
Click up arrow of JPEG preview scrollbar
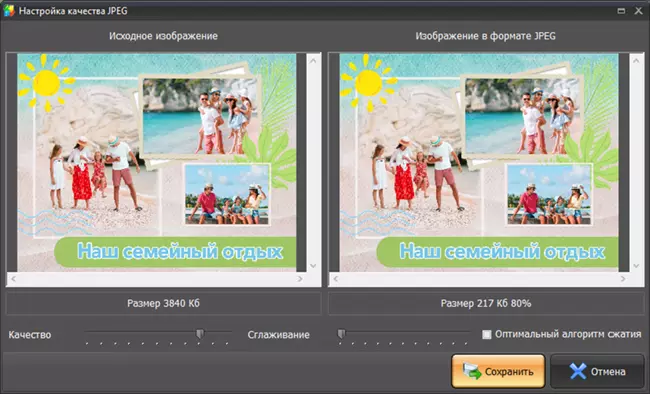636,61
